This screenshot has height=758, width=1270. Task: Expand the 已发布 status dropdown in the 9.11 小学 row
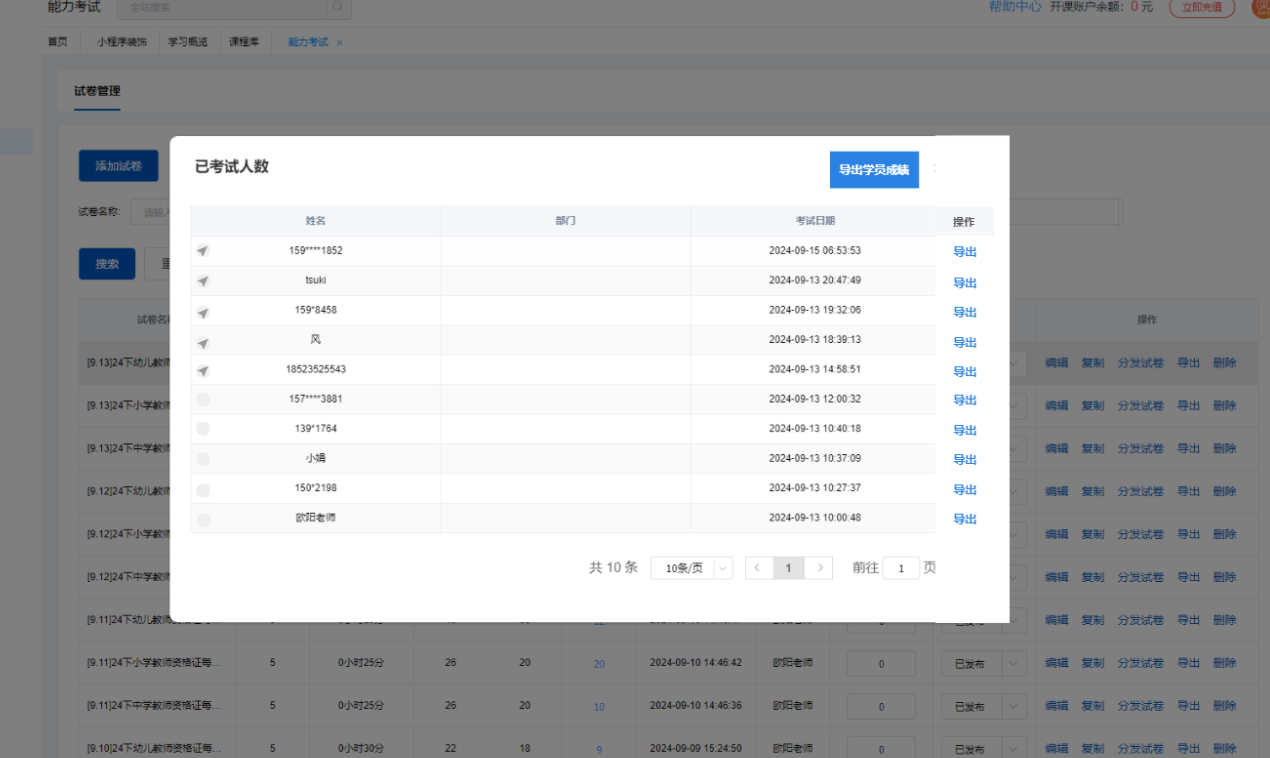pyautogui.click(x=1014, y=664)
